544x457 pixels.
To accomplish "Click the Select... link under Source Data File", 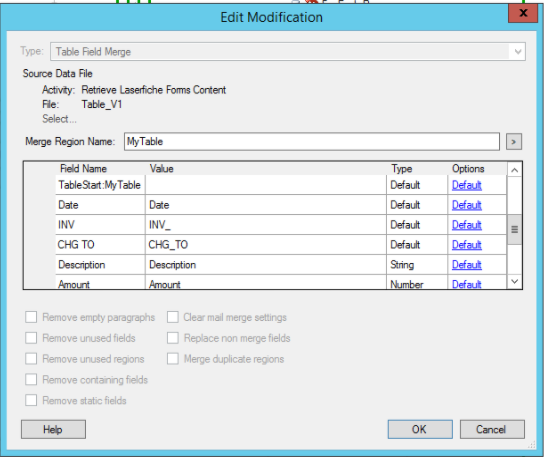I will coord(59,119).
